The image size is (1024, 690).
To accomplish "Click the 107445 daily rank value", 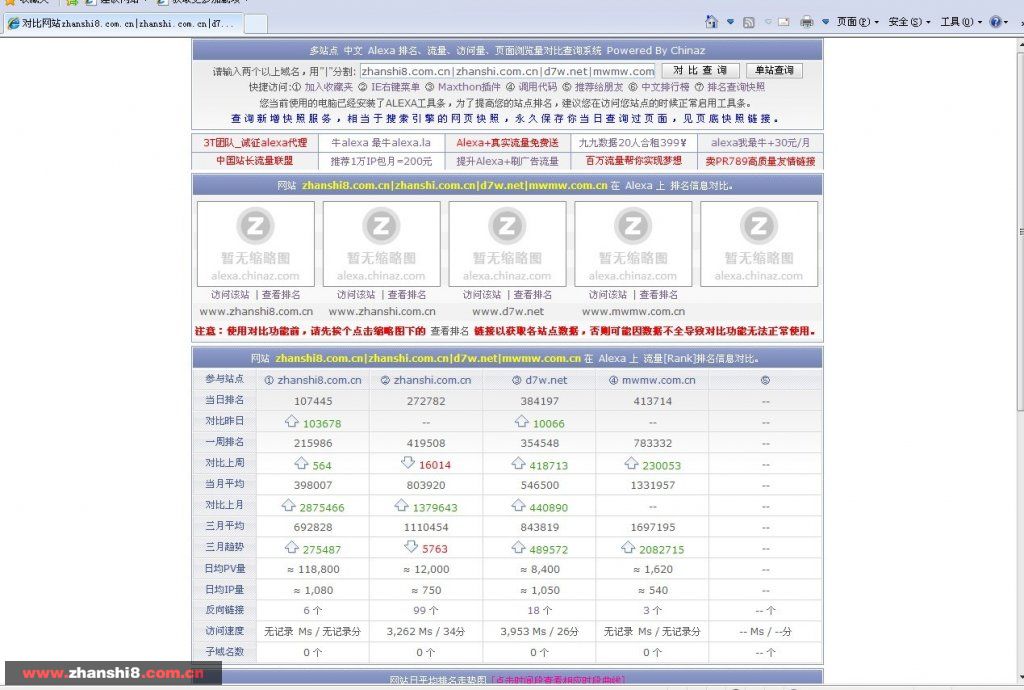I will click(313, 401).
